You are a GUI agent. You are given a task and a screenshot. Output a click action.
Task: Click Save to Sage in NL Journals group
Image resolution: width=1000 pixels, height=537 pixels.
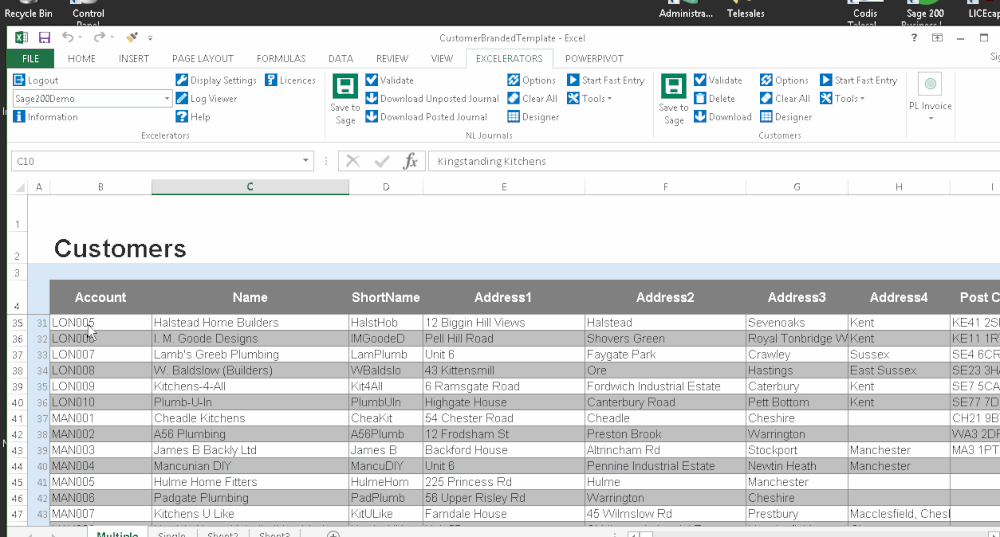(345, 99)
